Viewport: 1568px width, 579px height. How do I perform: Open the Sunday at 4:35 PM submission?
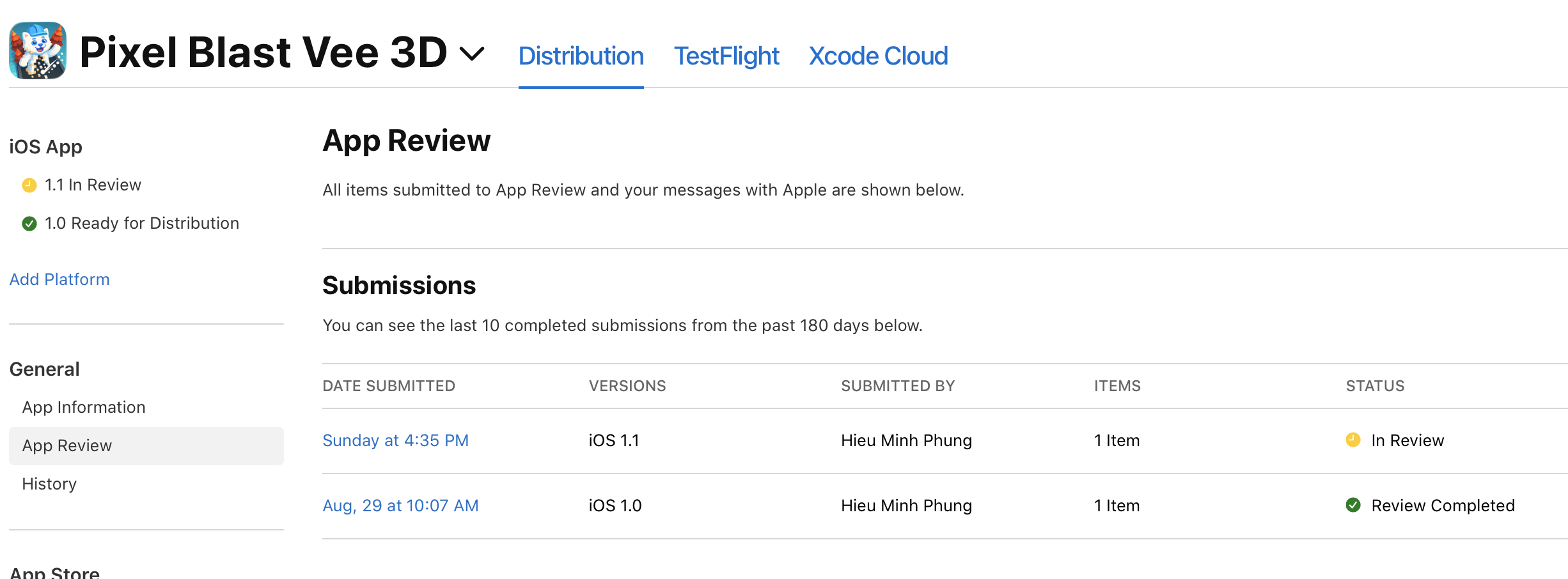click(395, 440)
